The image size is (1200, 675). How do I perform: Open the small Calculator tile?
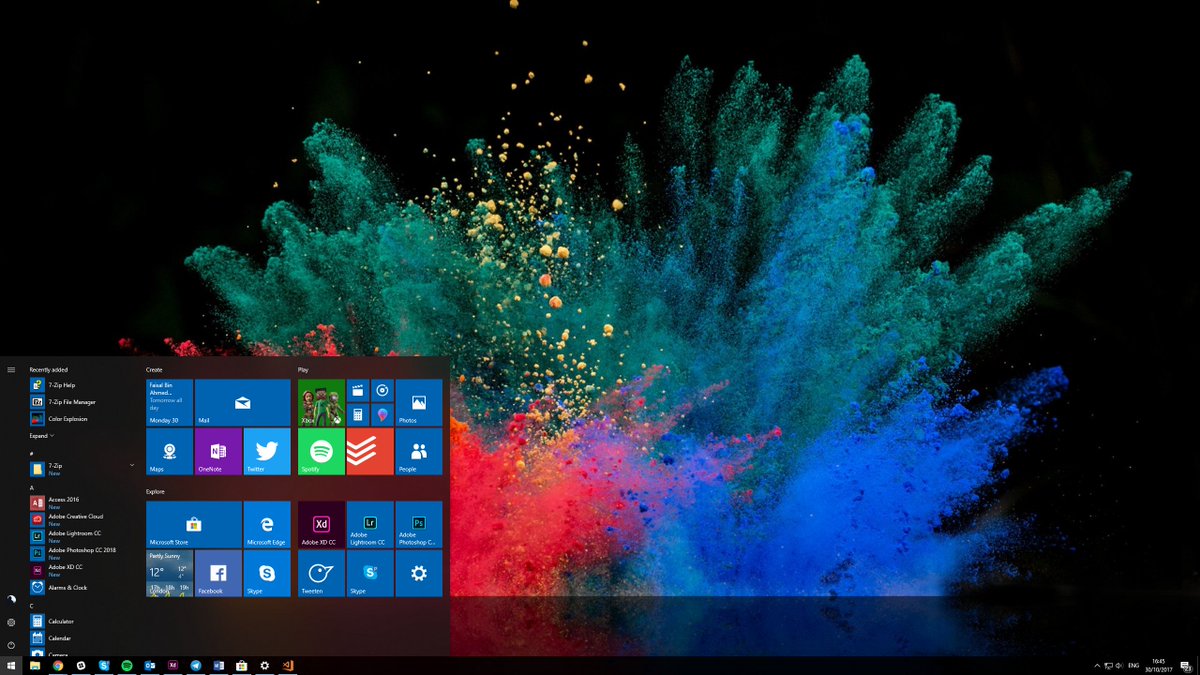coord(358,414)
